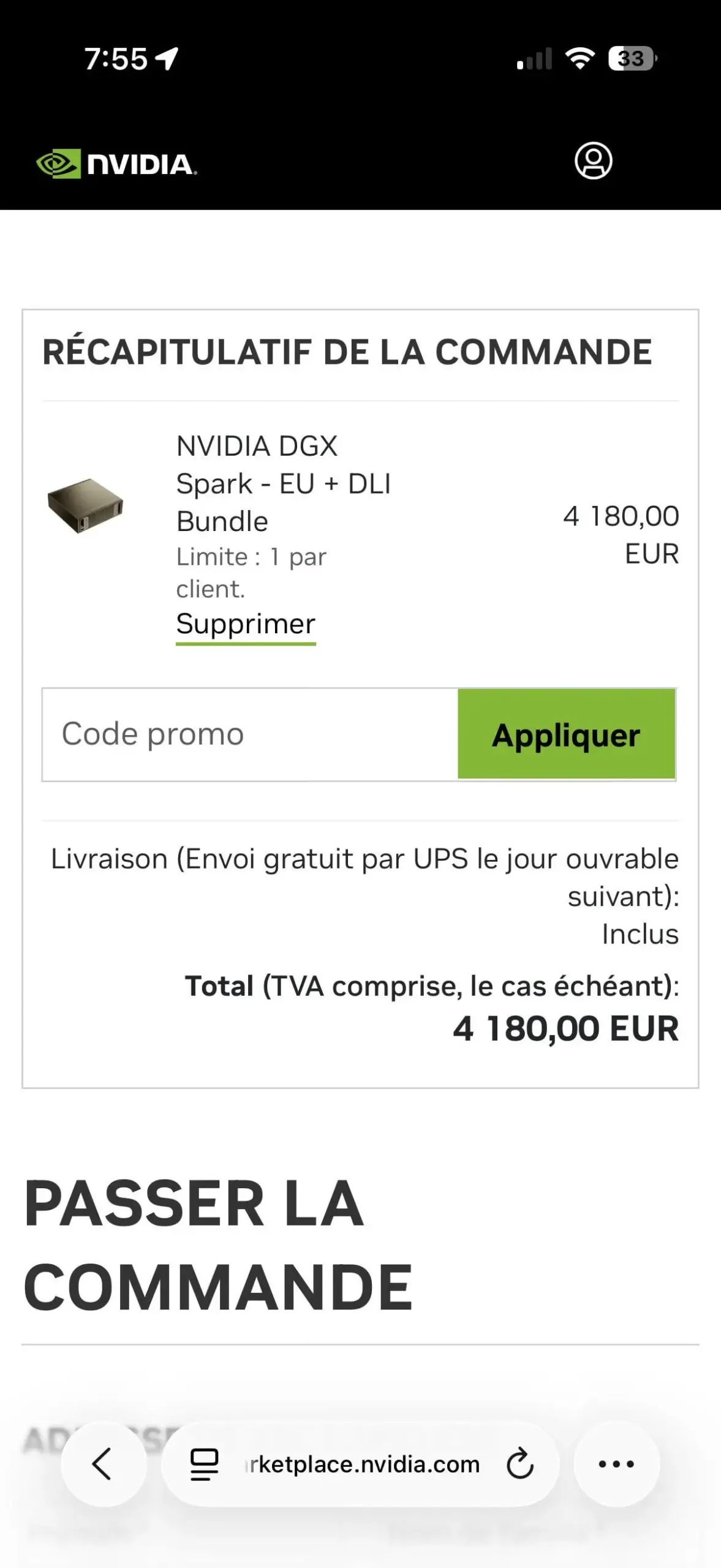This screenshot has width=721, height=1568.
Task: Tap the cellular signal bars
Action: (534, 59)
